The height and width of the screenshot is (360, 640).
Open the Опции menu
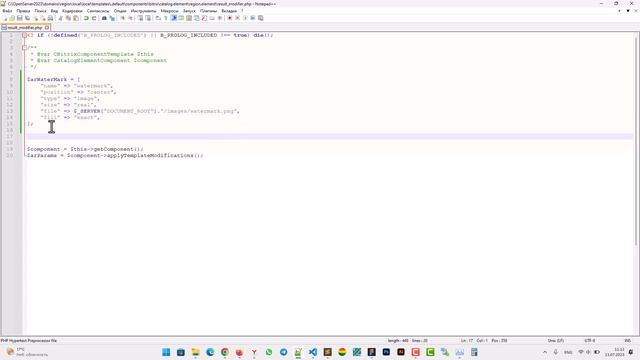(x=120, y=11)
